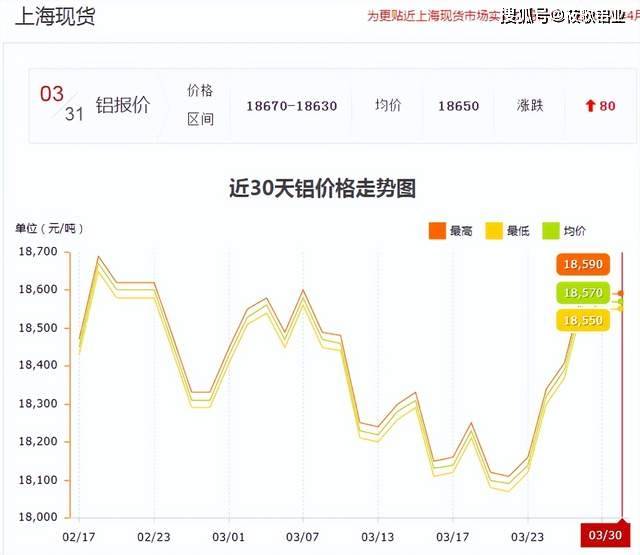640x555 pixels.
Task: Click the 18,700 y-axis label
Action: click(38, 252)
